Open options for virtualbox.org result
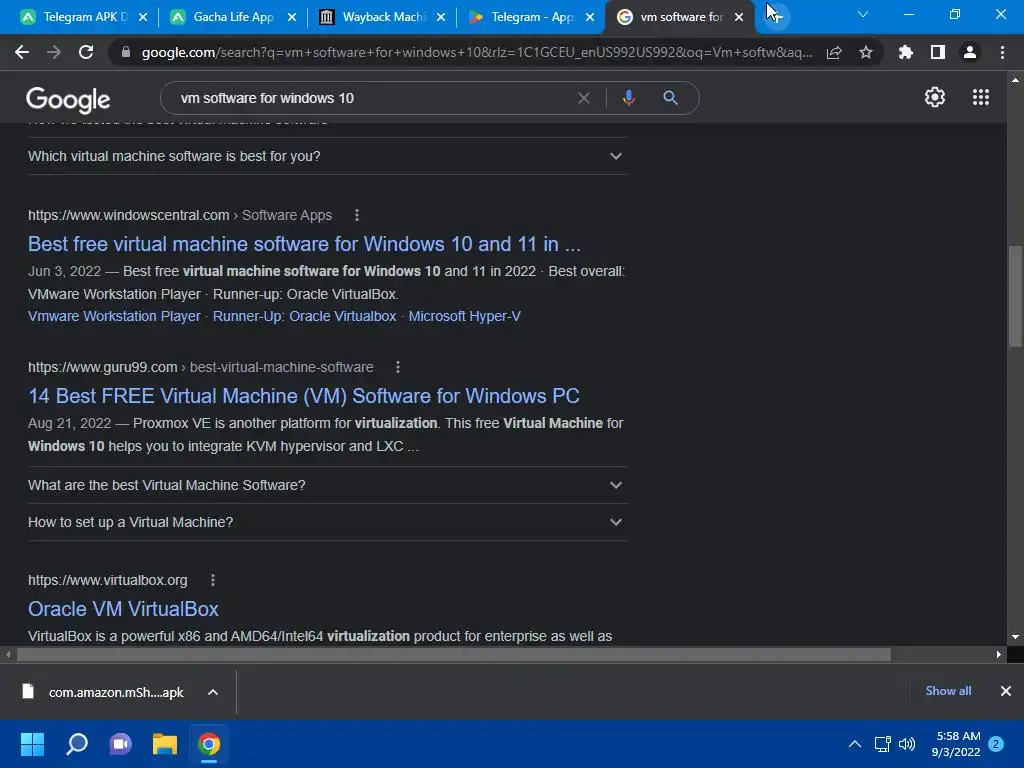Screen dimensions: 1024x768 point(213,580)
